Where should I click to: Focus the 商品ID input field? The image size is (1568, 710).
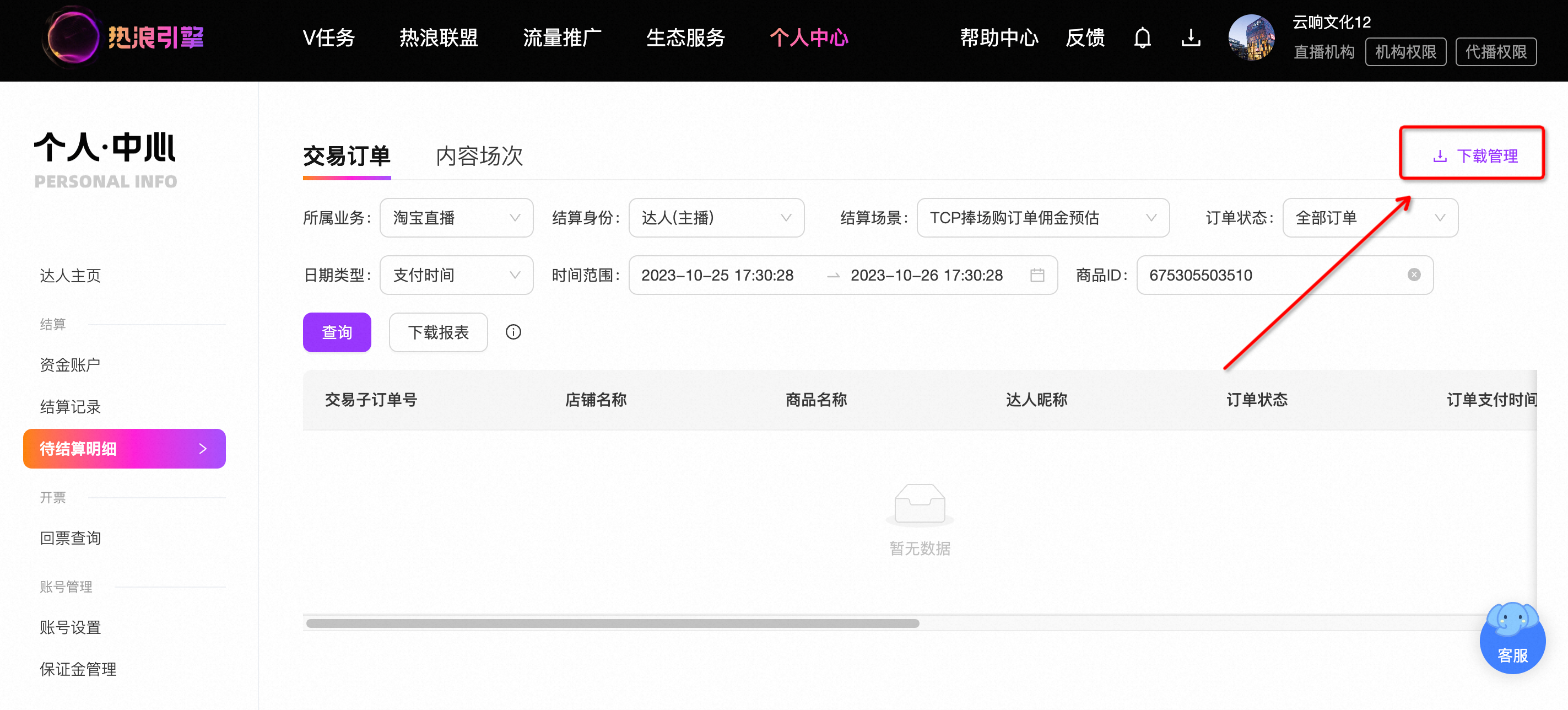1284,275
